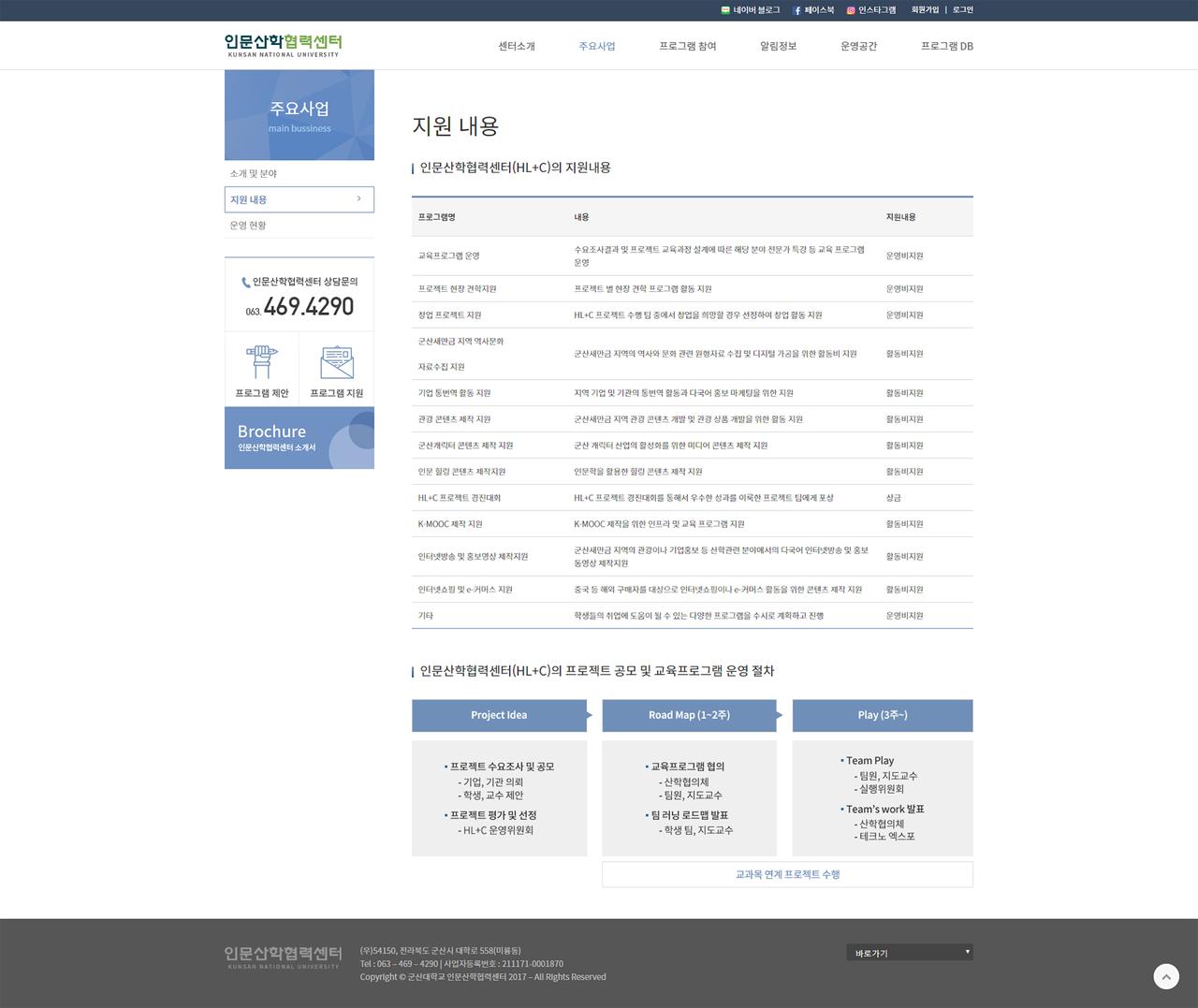Click the Project Idea step header

[x=499, y=715]
